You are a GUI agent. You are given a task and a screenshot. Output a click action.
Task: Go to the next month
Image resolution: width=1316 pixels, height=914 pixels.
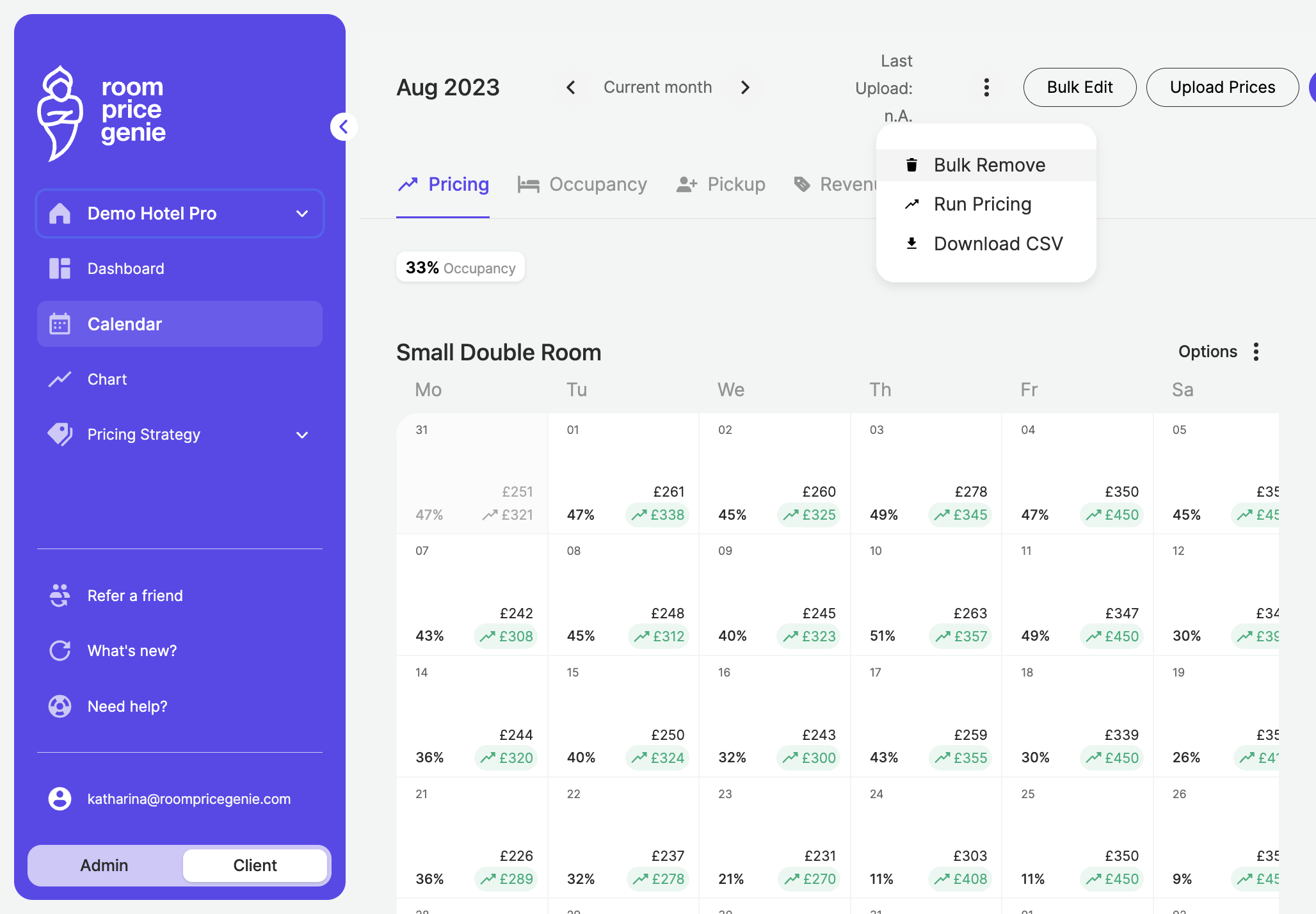(745, 87)
